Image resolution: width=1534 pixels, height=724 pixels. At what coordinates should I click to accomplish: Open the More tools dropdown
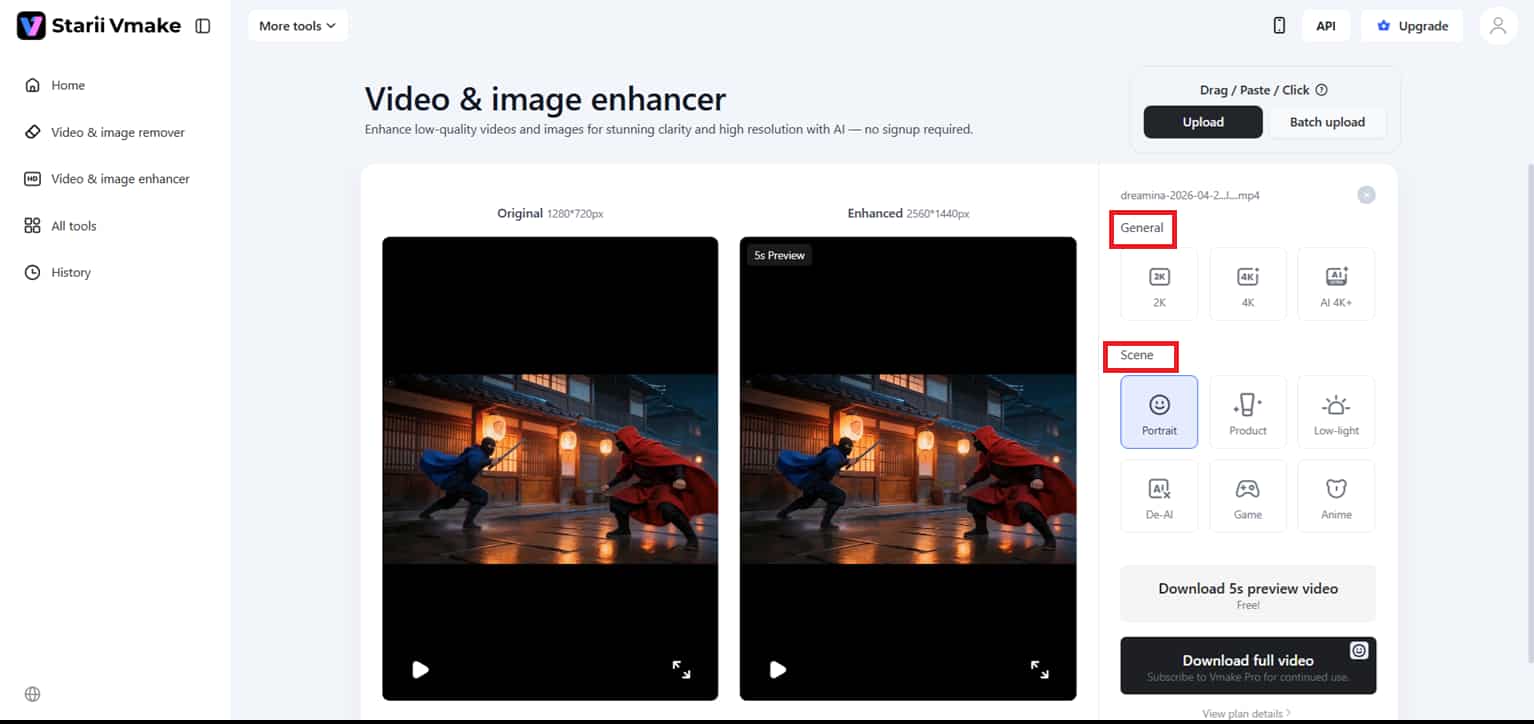pyautogui.click(x=298, y=26)
